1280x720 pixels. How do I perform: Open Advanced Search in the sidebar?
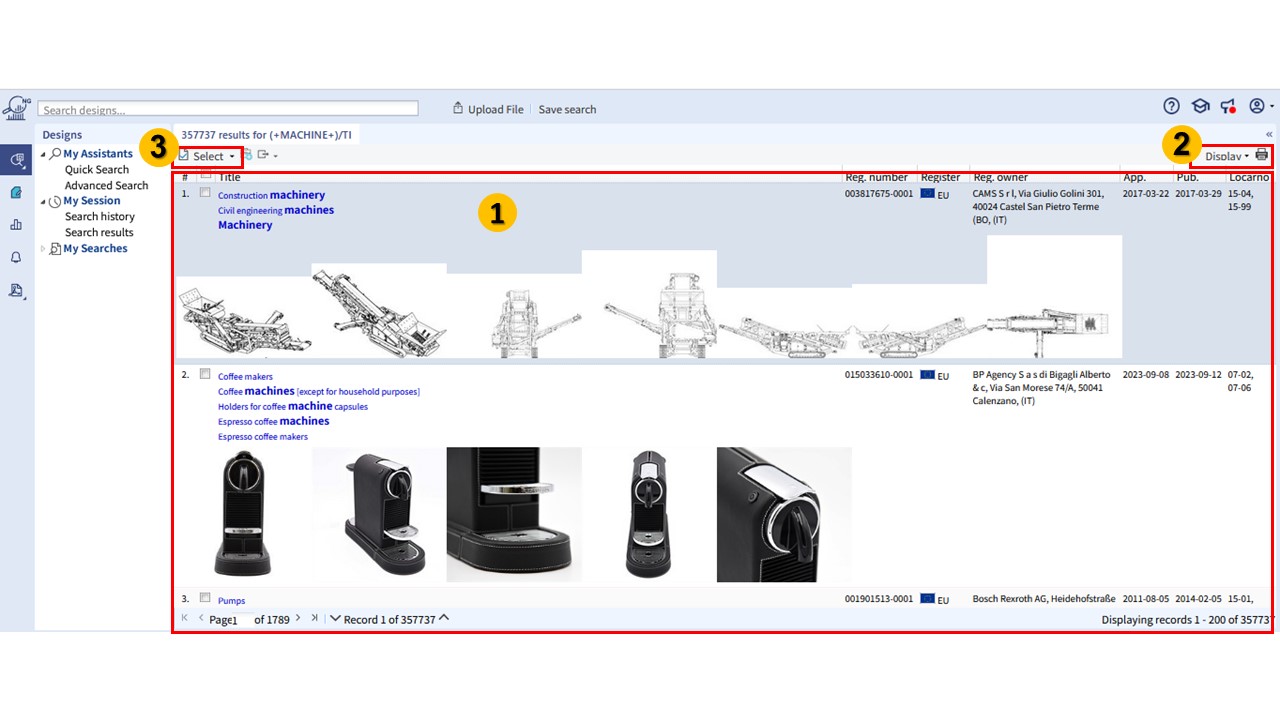click(x=106, y=185)
